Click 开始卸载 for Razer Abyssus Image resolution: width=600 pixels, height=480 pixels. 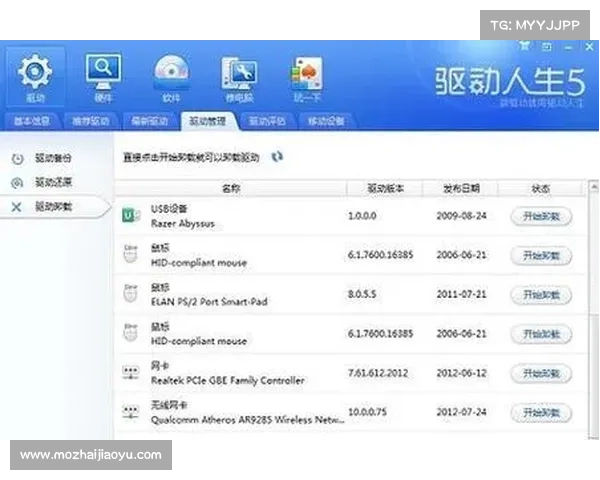[x=541, y=216]
